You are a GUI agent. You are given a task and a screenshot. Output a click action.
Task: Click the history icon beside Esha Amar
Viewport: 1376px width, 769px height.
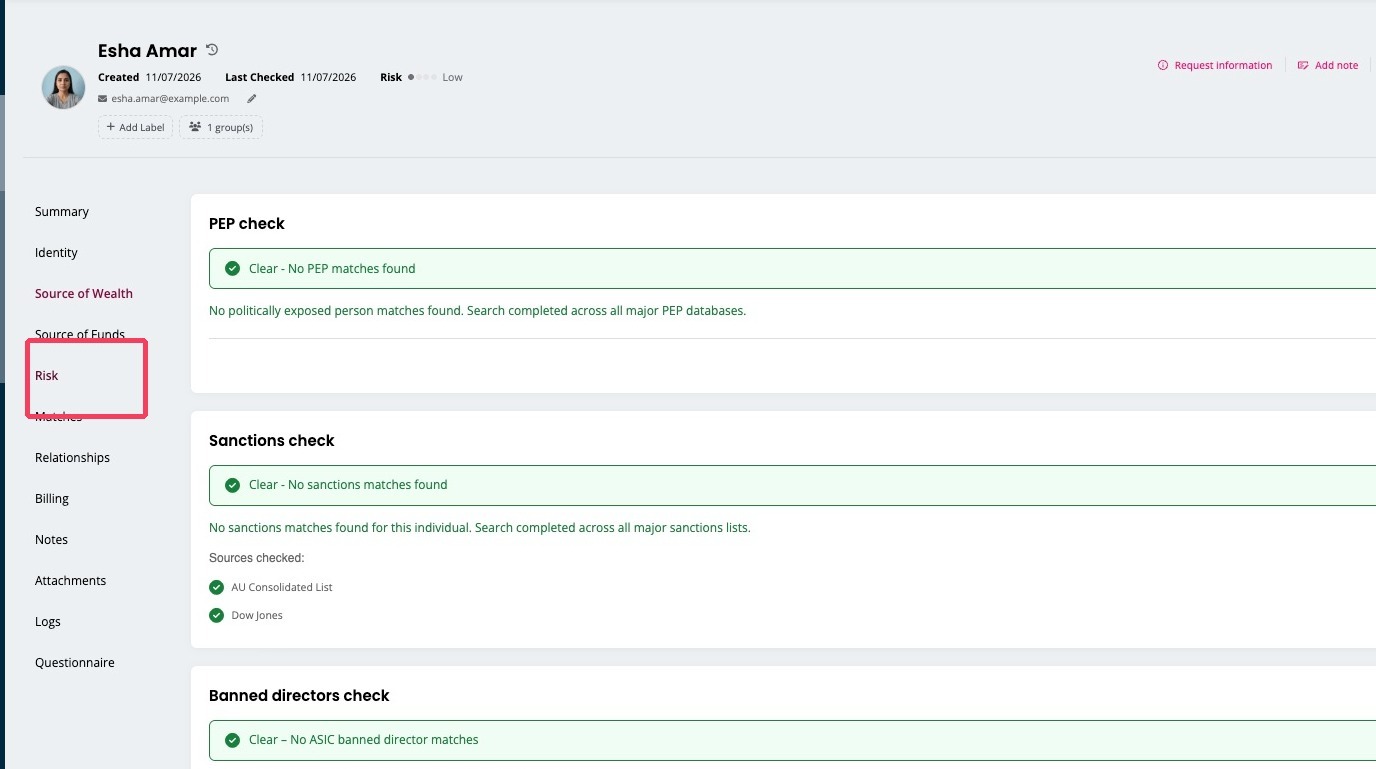click(x=212, y=50)
